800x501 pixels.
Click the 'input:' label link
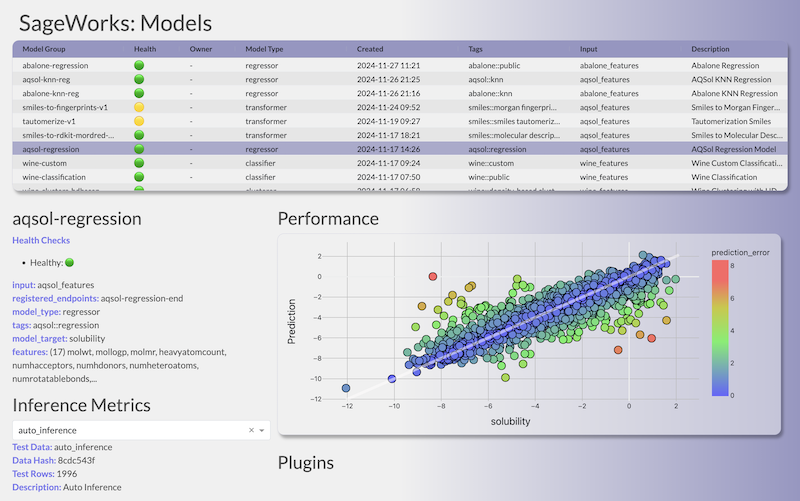point(24,285)
